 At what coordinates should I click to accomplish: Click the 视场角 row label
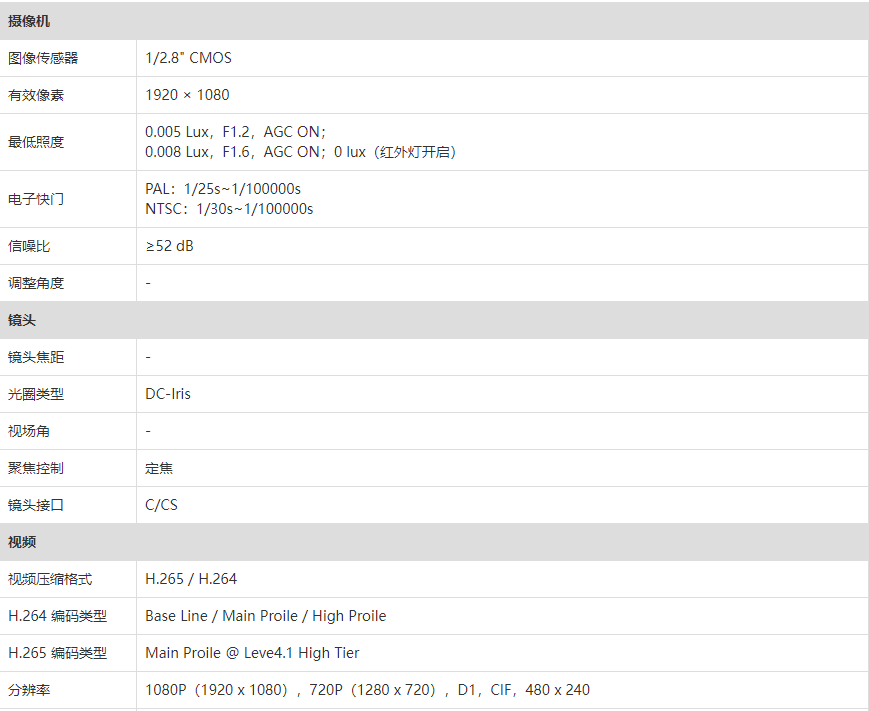pos(29,431)
